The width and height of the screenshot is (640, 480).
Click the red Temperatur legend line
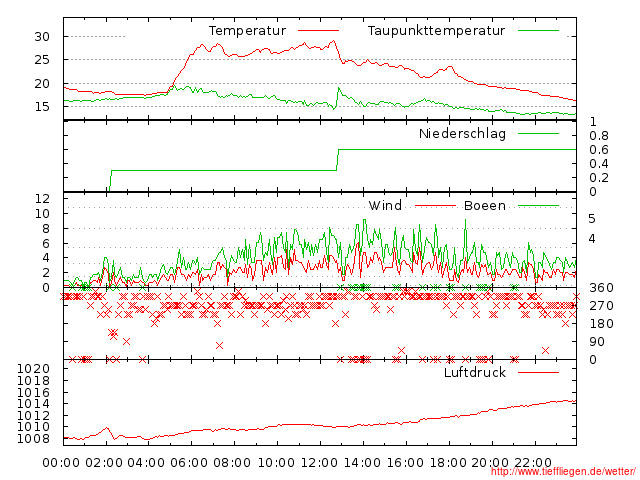(318, 31)
